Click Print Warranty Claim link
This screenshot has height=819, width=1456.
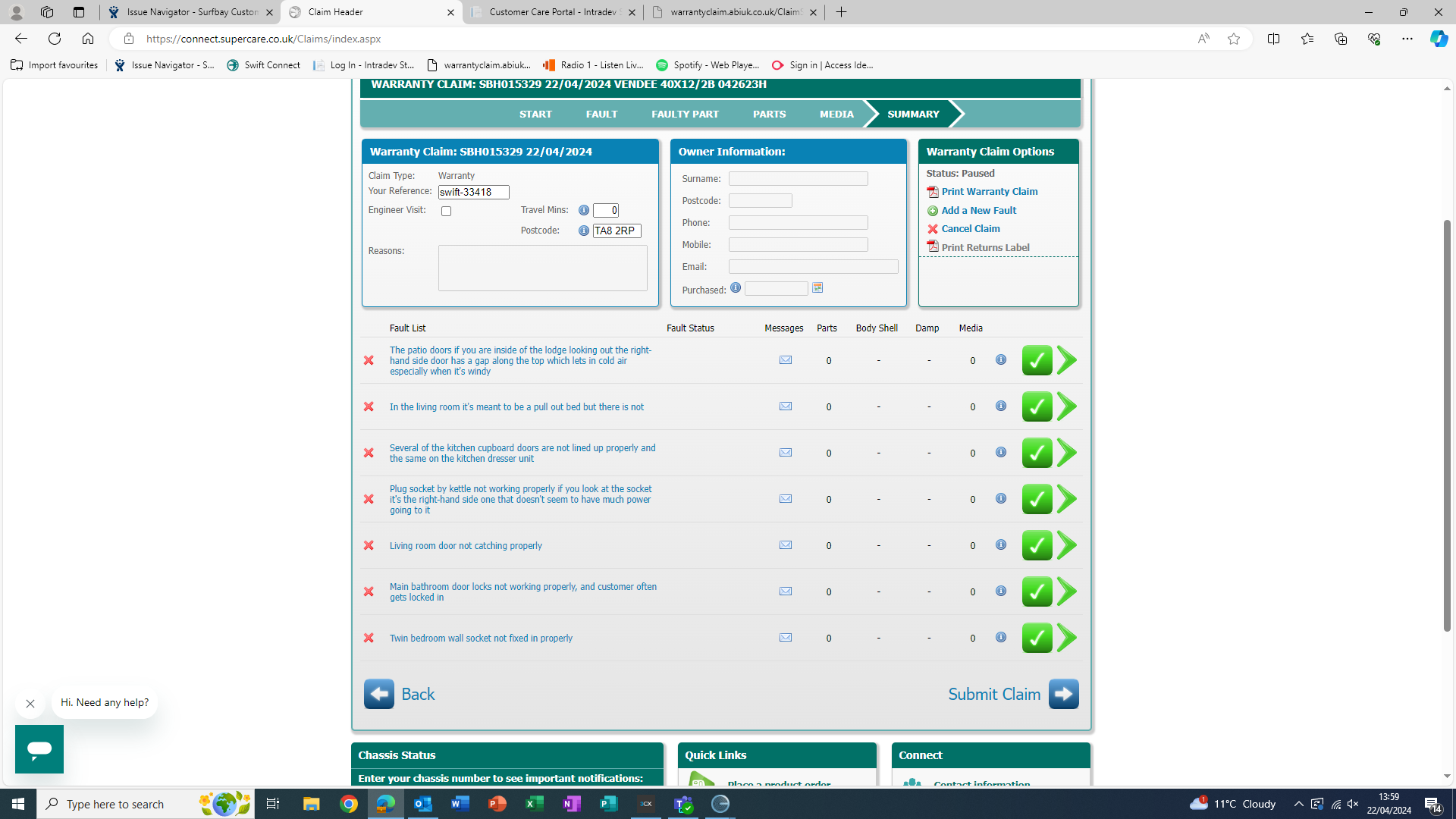(989, 192)
